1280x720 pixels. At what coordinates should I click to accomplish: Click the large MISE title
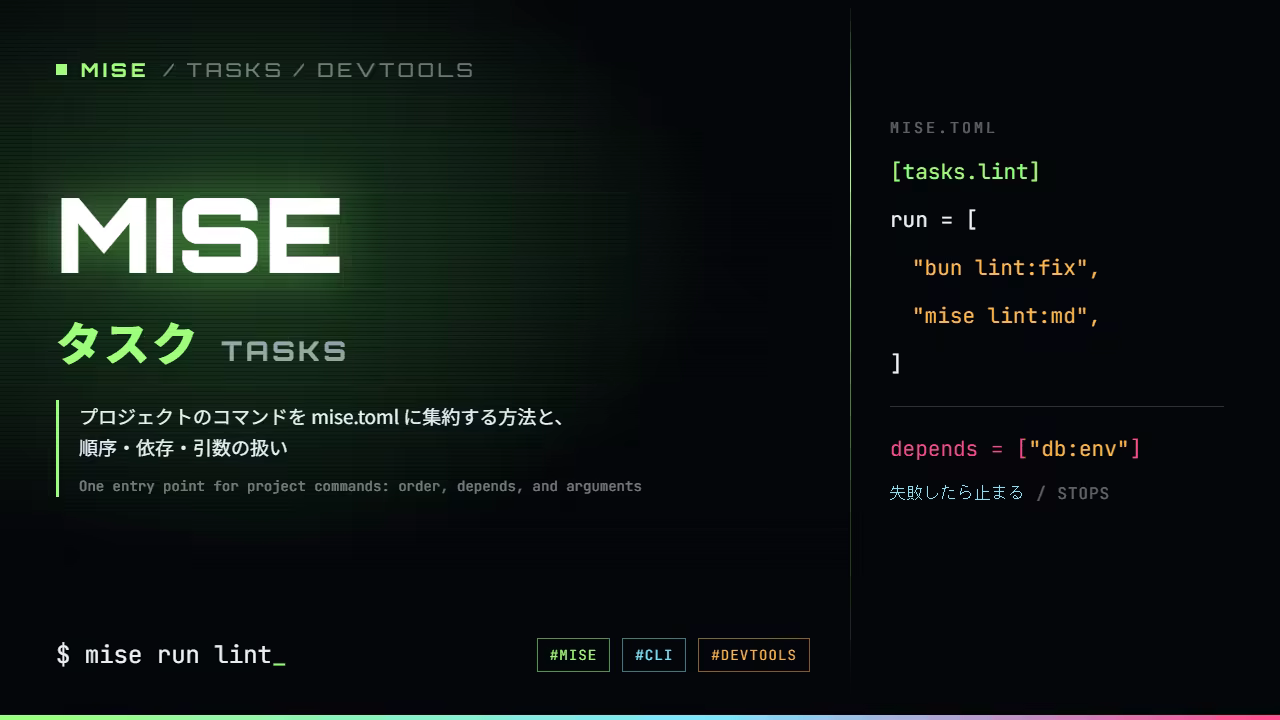click(200, 236)
